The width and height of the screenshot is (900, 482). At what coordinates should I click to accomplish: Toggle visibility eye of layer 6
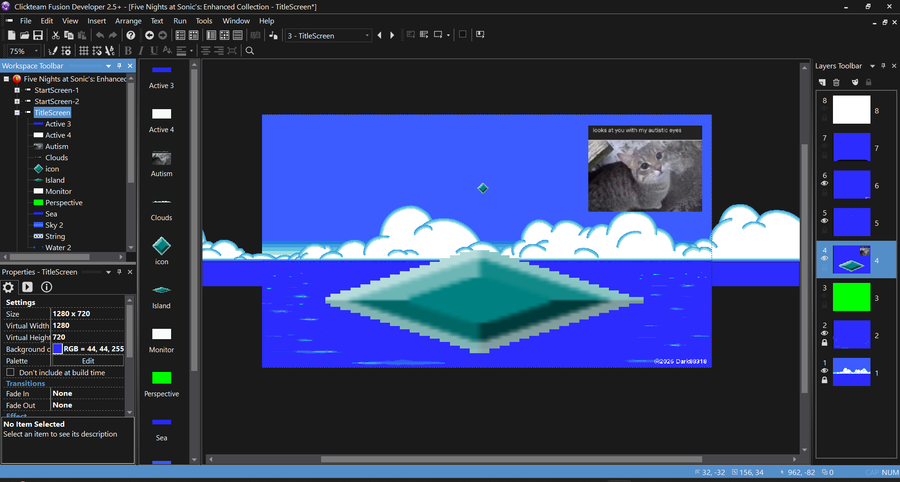coord(825,183)
